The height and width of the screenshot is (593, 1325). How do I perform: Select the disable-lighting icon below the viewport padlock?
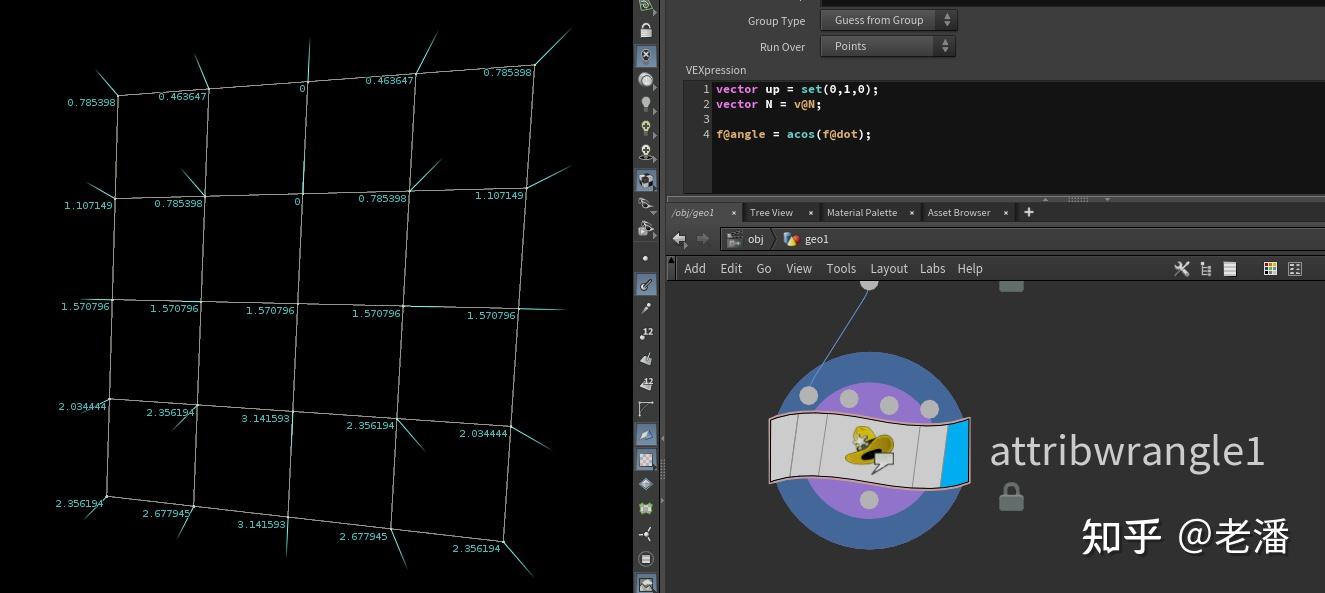(646, 56)
